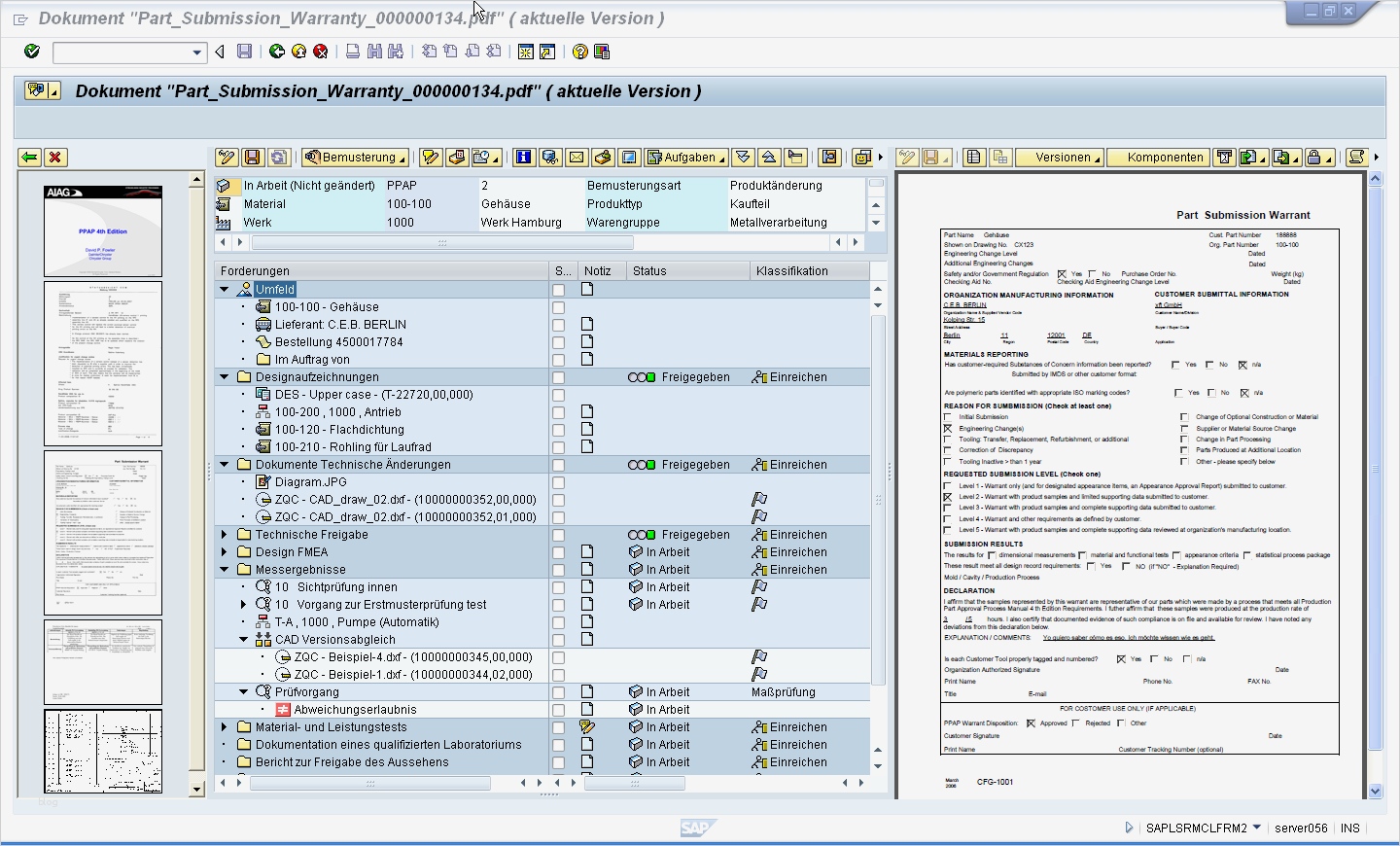Click the envelope mail icon
1400x846 pixels.
coord(577,158)
